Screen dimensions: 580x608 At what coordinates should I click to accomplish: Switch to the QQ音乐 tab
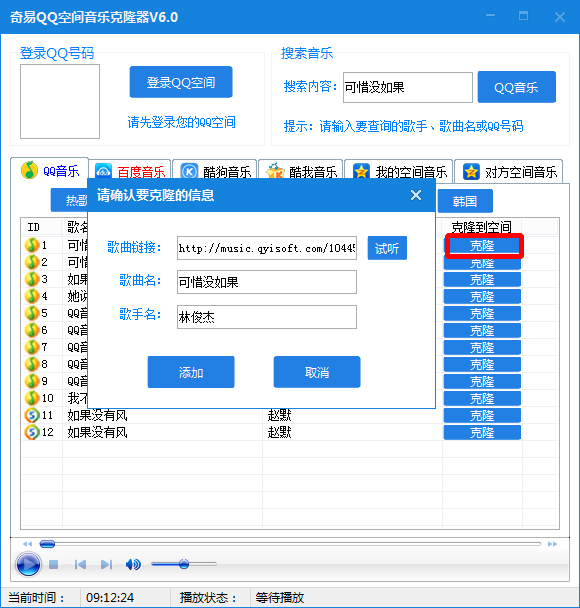click(x=50, y=171)
